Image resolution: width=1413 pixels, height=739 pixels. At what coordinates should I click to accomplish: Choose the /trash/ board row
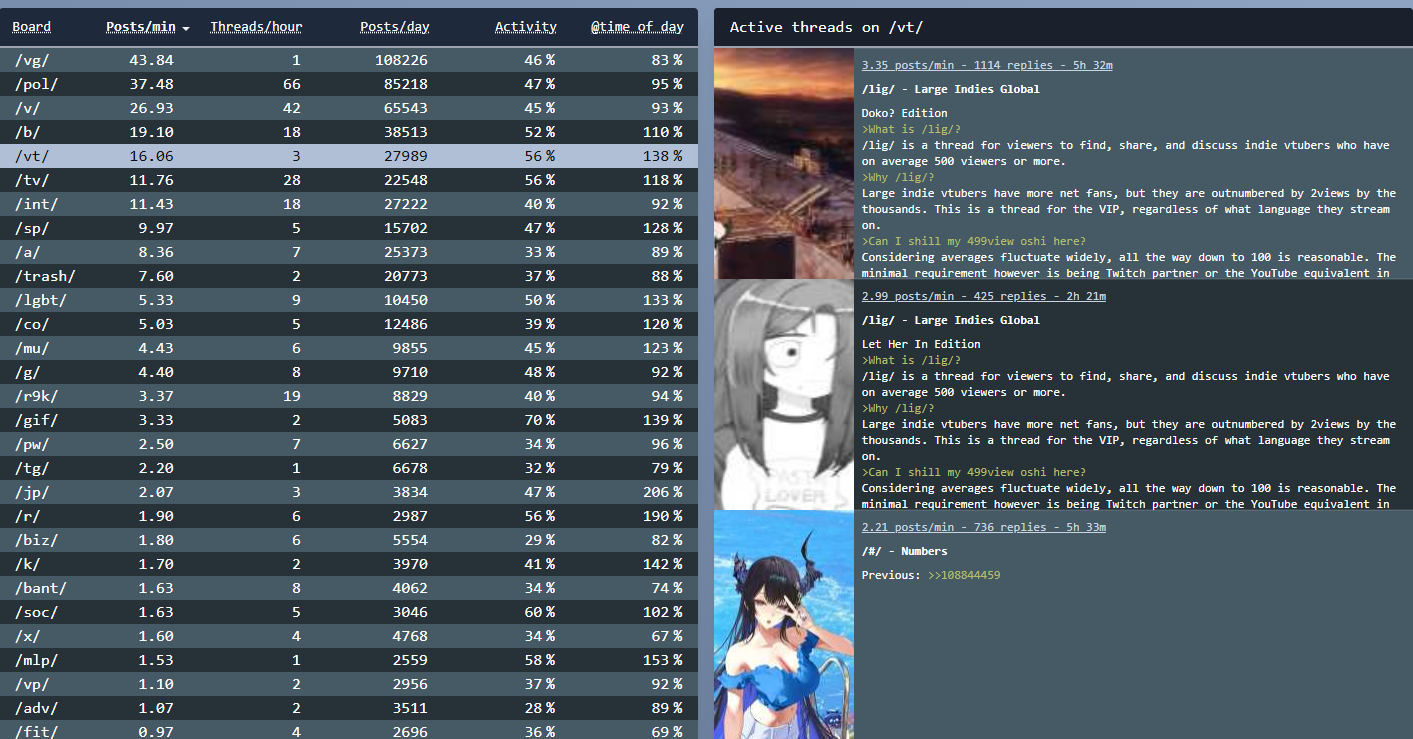(349, 276)
